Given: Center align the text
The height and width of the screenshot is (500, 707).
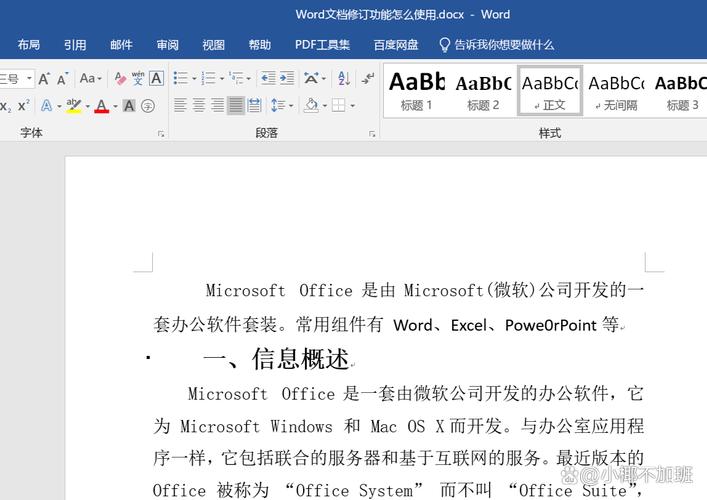Looking at the screenshot, I should coord(199,106).
